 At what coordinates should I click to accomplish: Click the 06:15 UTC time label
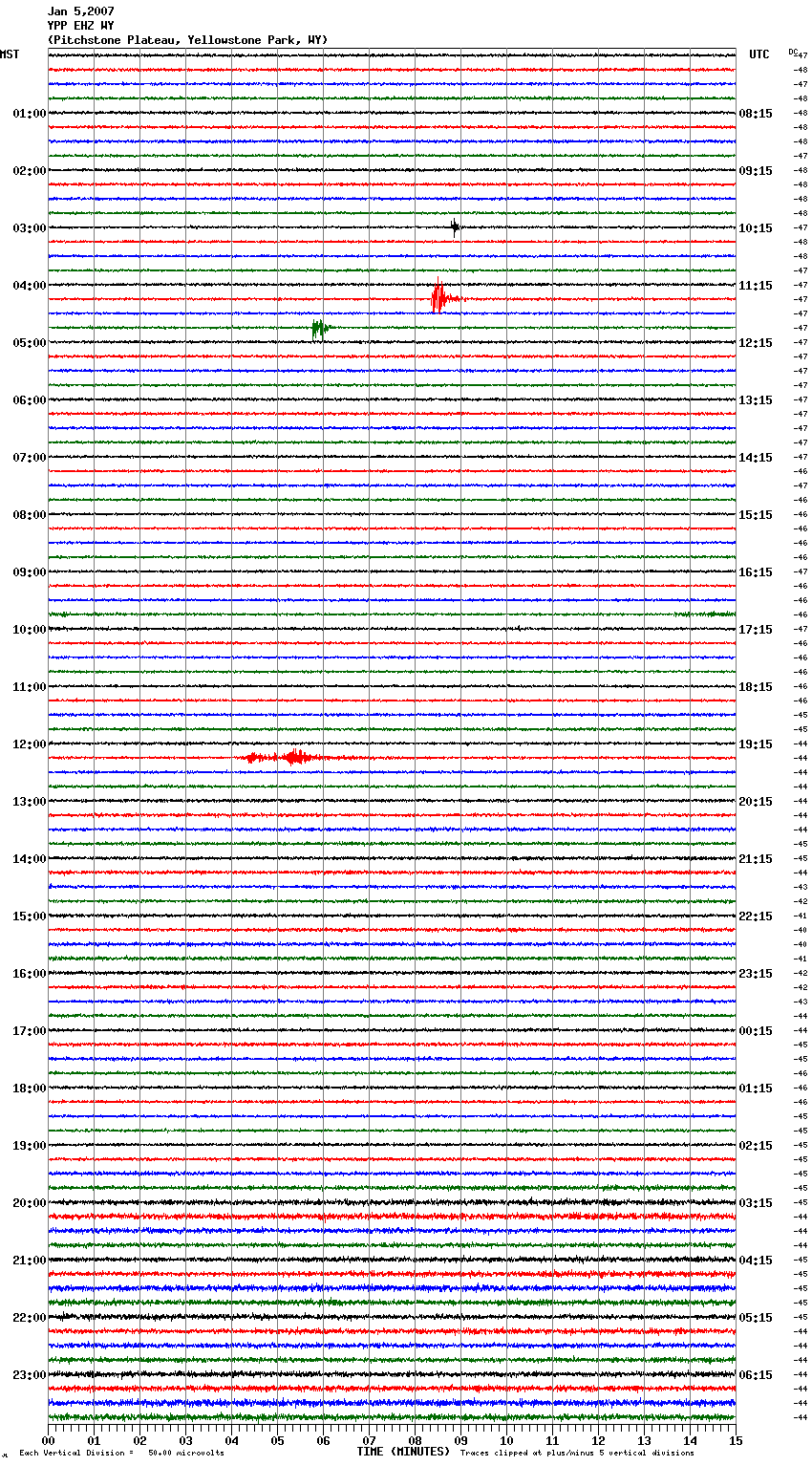(756, 1375)
